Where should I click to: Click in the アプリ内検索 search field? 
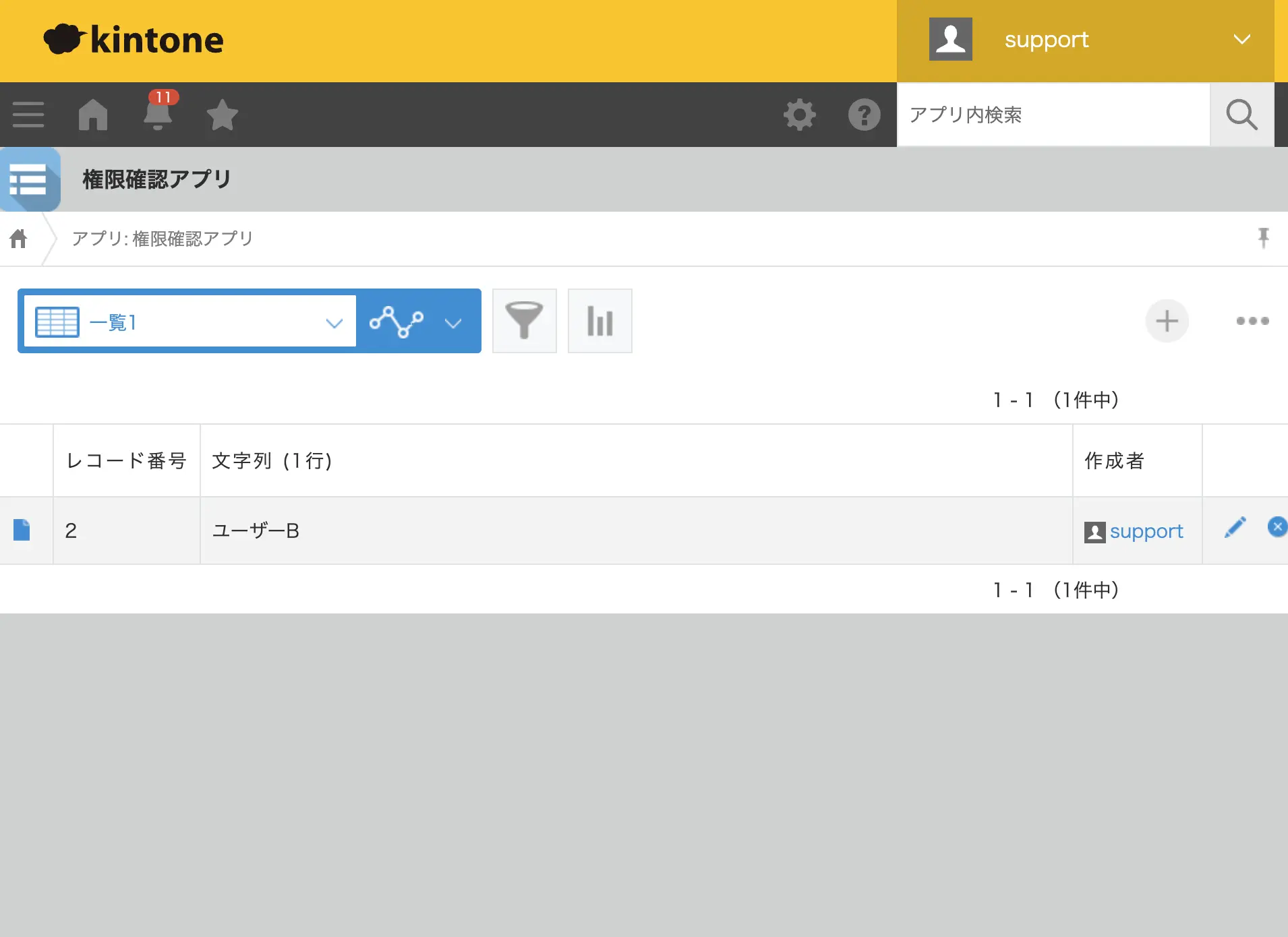point(1053,115)
